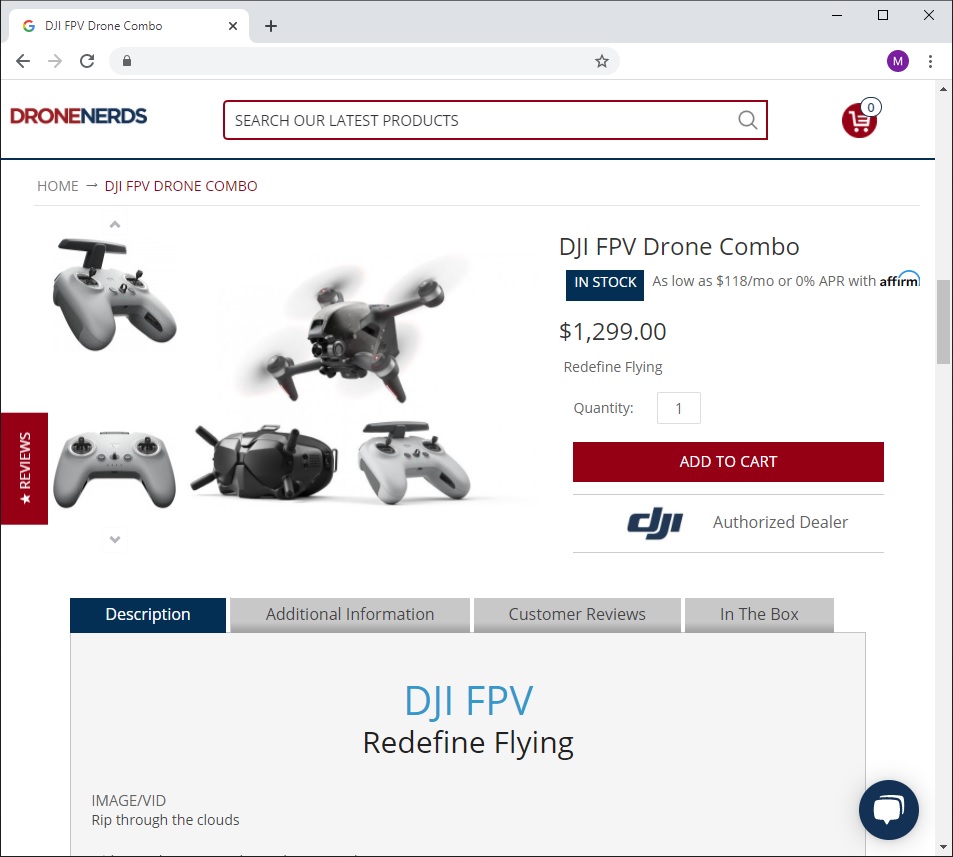The image size is (953, 857).
Task: Go to the Home breadcrumb
Action: click(x=58, y=186)
